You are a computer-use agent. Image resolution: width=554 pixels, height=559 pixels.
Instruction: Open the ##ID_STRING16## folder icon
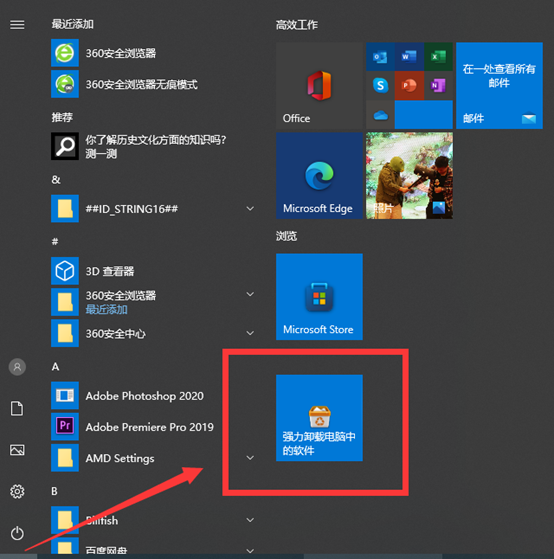[65, 209]
